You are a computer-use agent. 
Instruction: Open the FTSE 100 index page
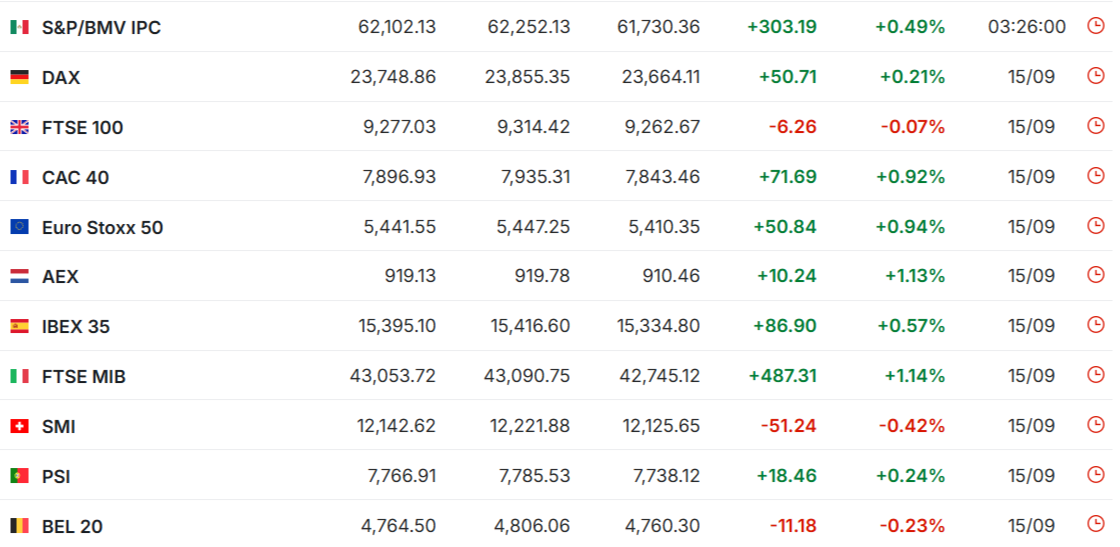82,128
